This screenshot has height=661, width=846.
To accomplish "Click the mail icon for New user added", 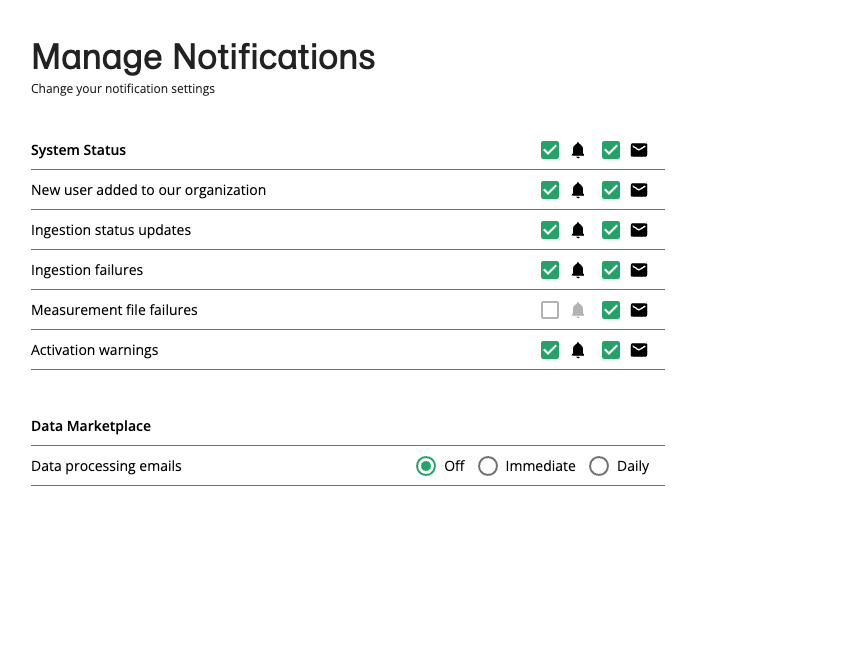I will pyautogui.click(x=639, y=189).
